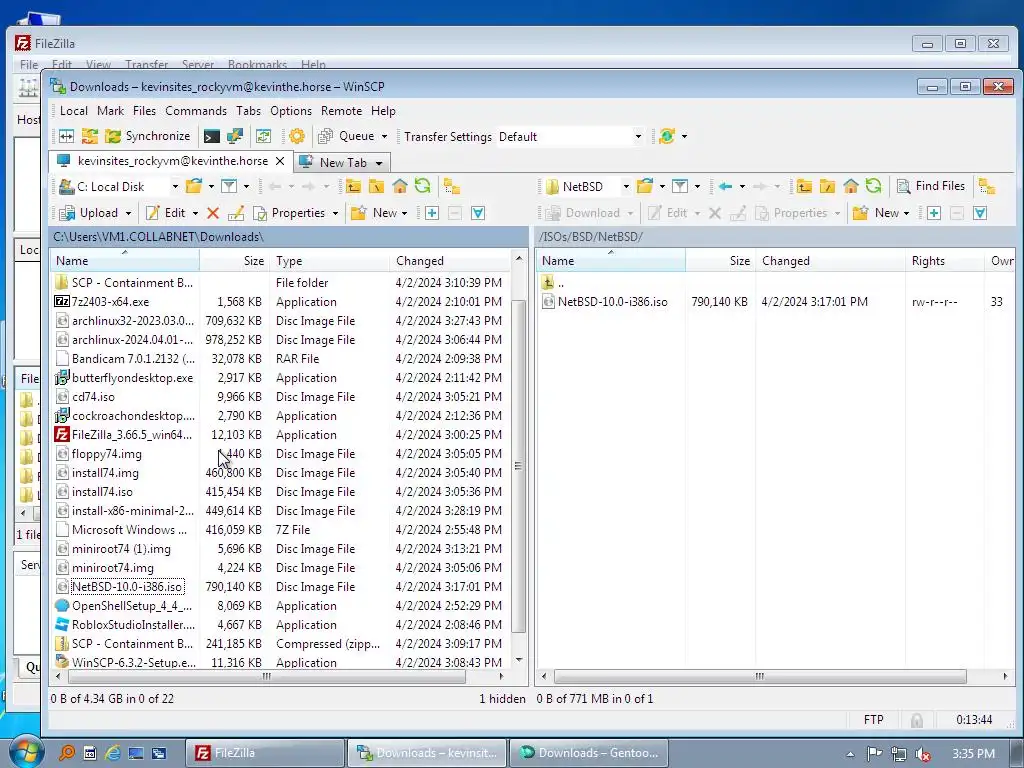
Task: Switch to Downloads – Gentoo taskbar window
Action: tap(590, 753)
